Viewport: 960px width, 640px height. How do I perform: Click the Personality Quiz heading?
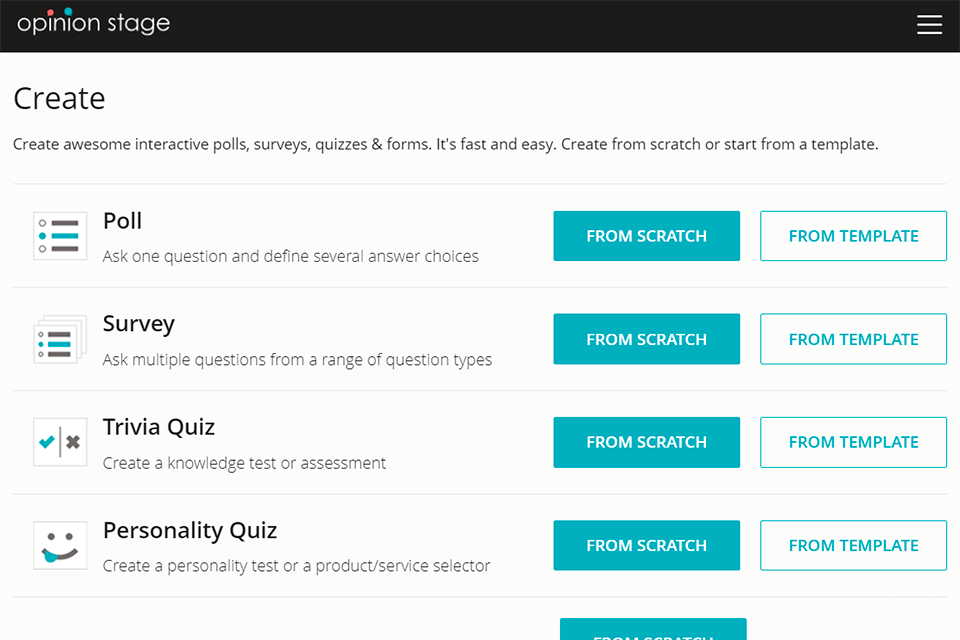(x=190, y=530)
